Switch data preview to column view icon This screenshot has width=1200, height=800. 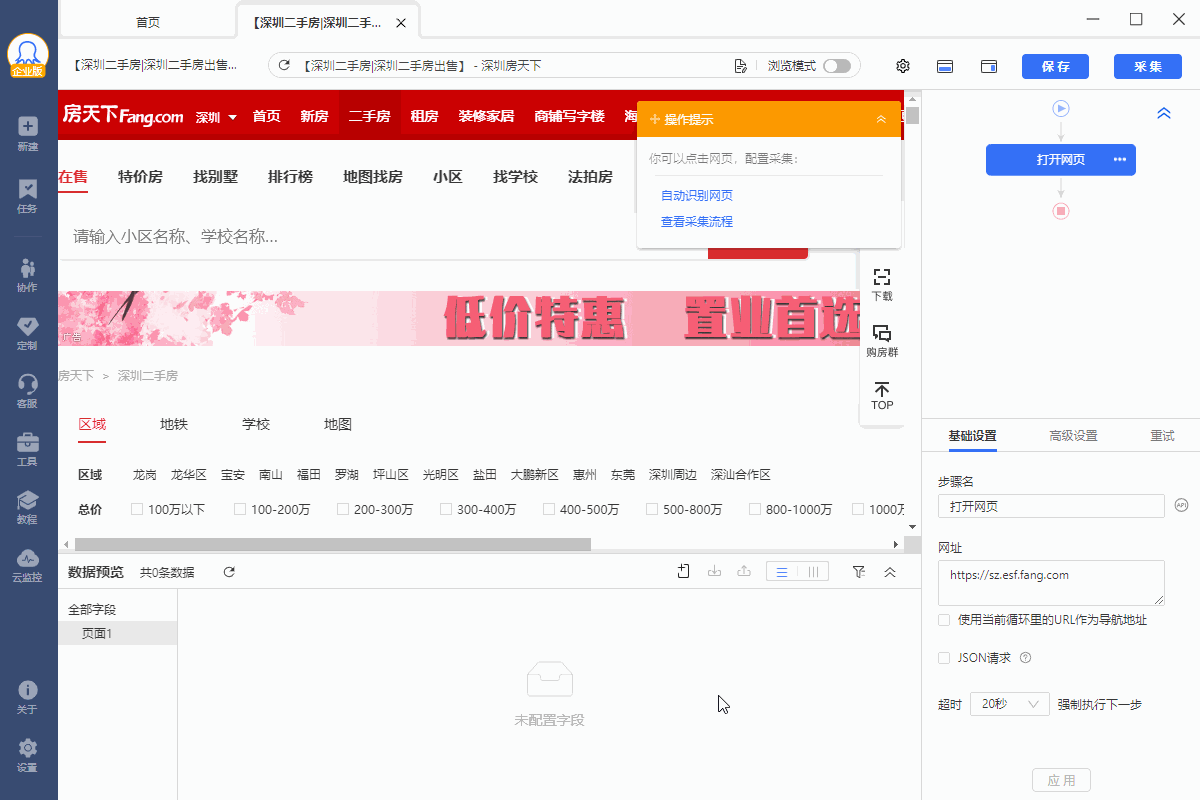813,572
